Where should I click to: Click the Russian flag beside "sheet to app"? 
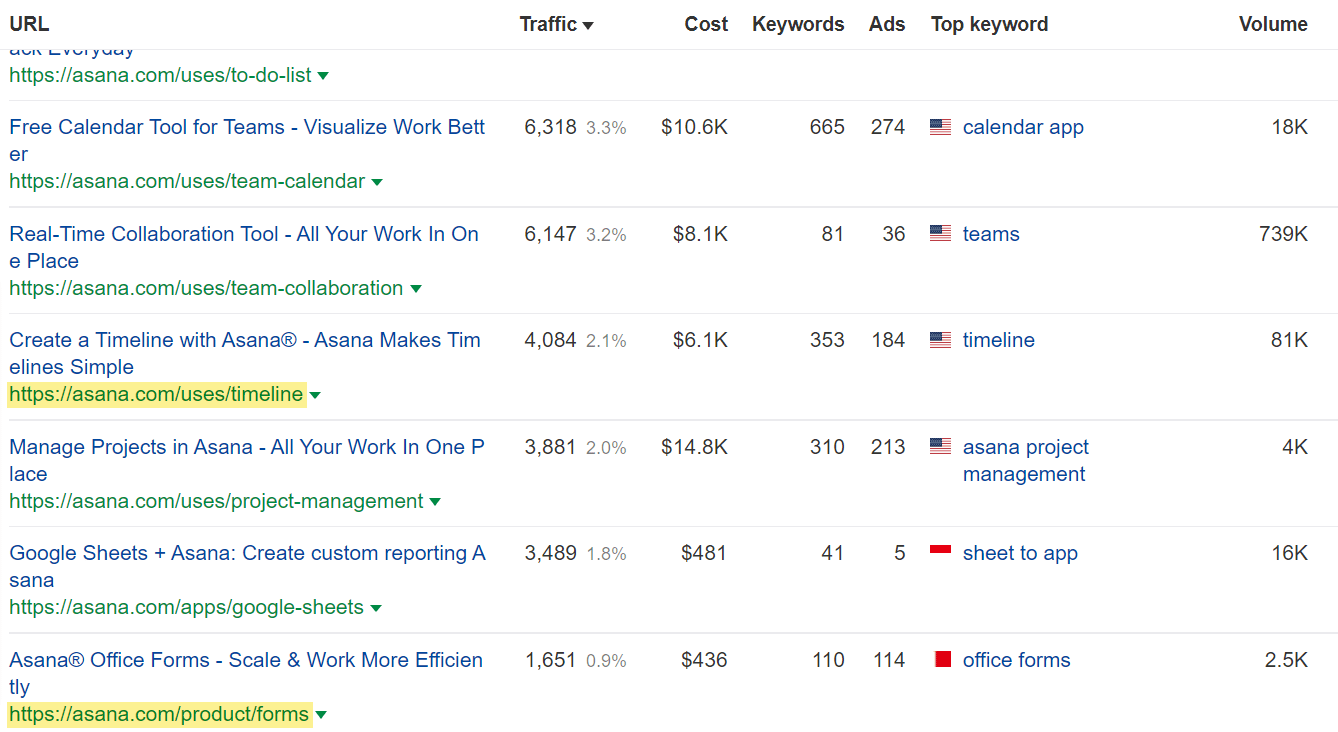coord(940,553)
